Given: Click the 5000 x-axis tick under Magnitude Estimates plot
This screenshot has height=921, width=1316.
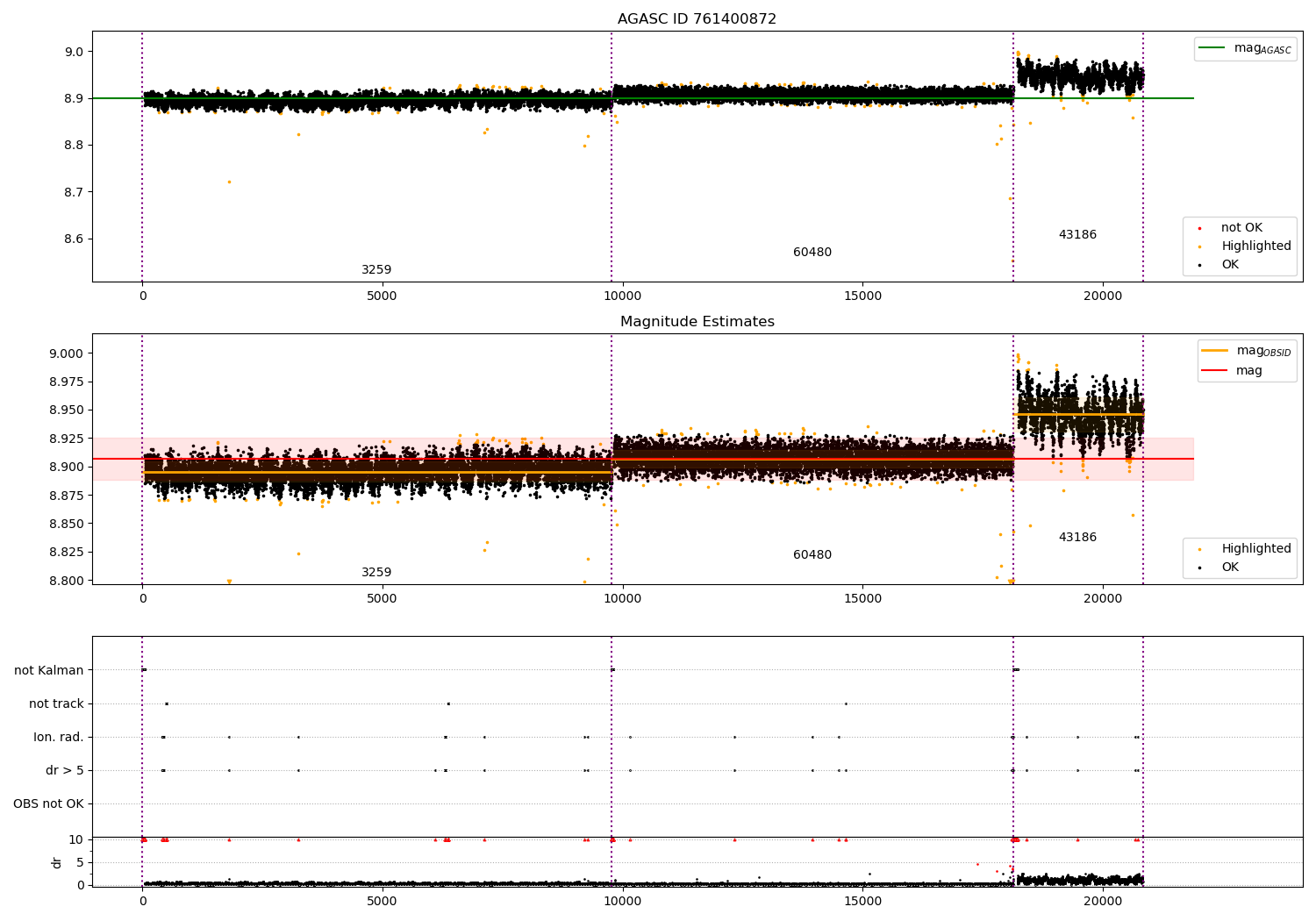Looking at the screenshot, I should pyautogui.click(x=383, y=599).
